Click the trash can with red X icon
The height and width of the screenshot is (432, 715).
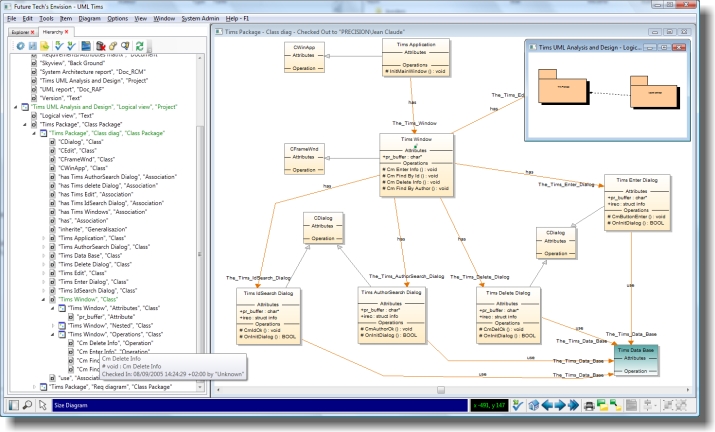coord(100,46)
